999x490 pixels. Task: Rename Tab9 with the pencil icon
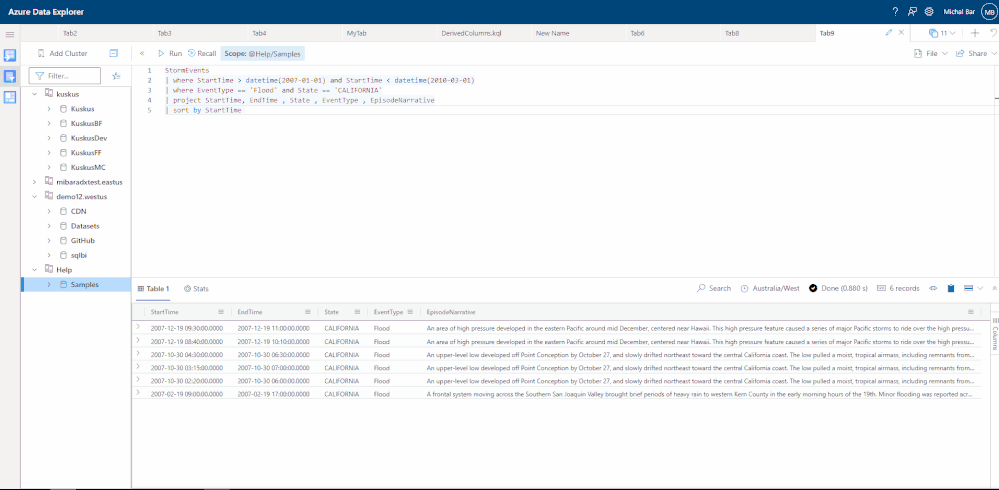tap(889, 32)
